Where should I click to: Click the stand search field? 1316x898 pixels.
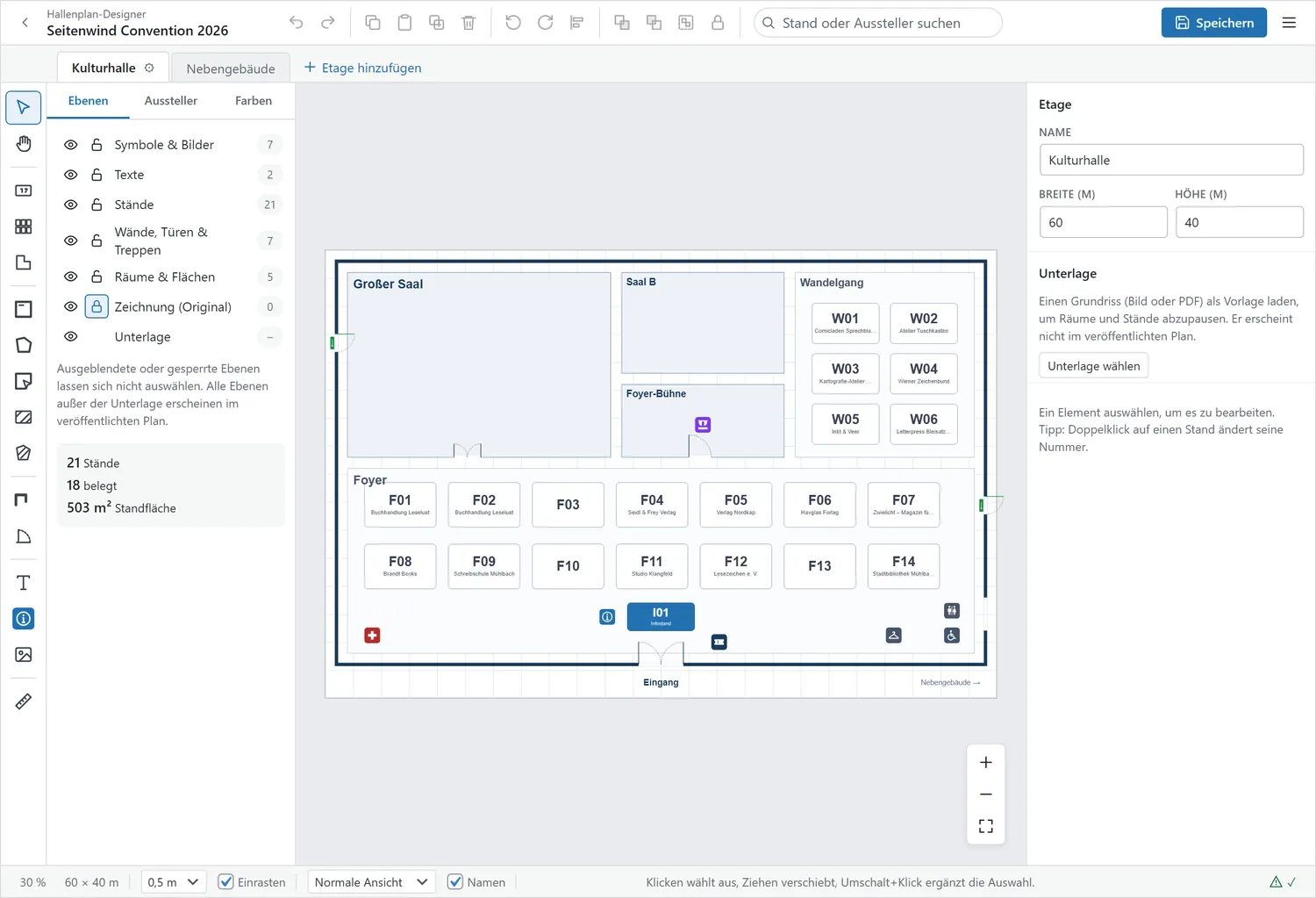click(878, 23)
